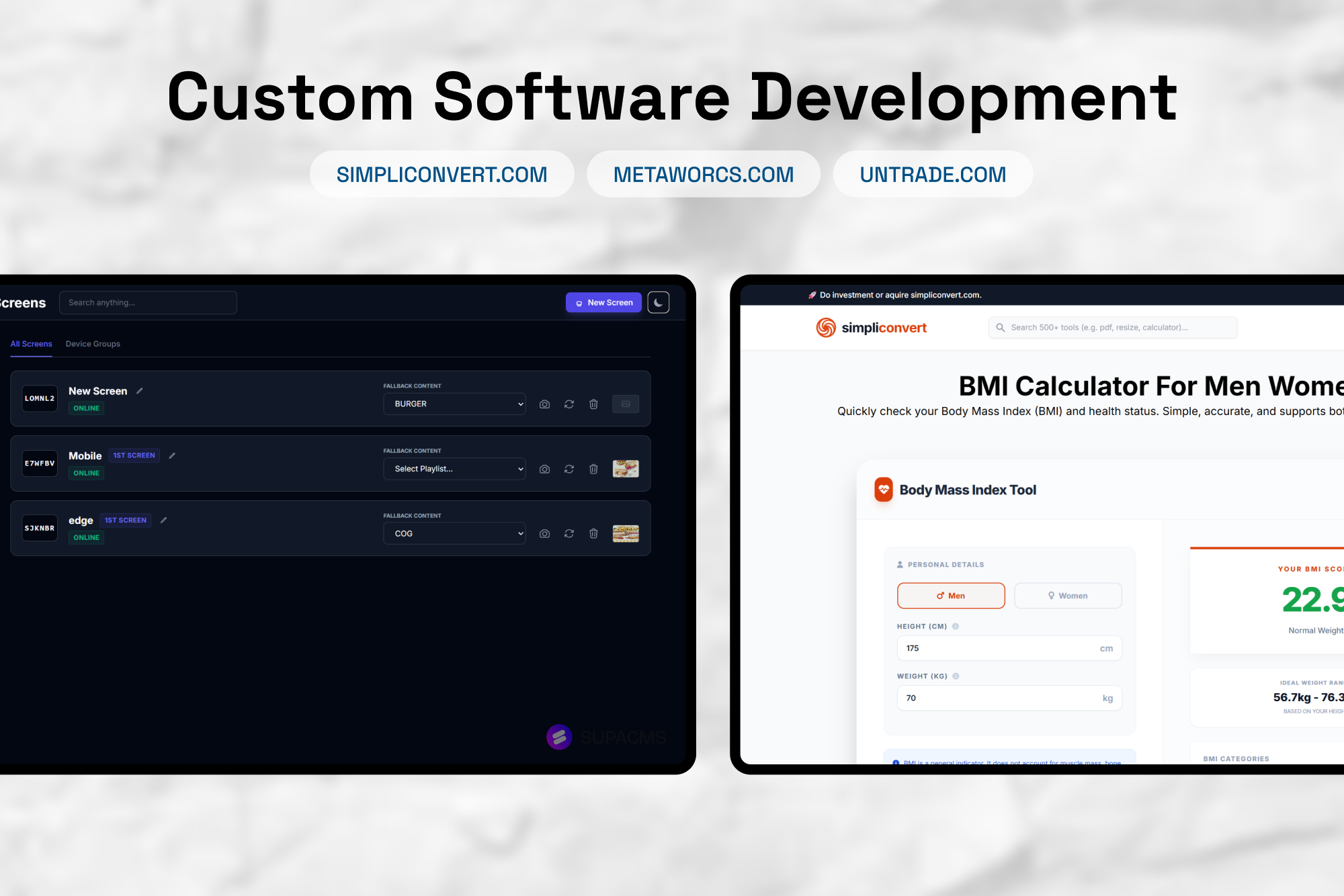Open the COG fallback dropdown on edge row
Image resolution: width=1344 pixels, height=896 pixels.
coord(454,533)
